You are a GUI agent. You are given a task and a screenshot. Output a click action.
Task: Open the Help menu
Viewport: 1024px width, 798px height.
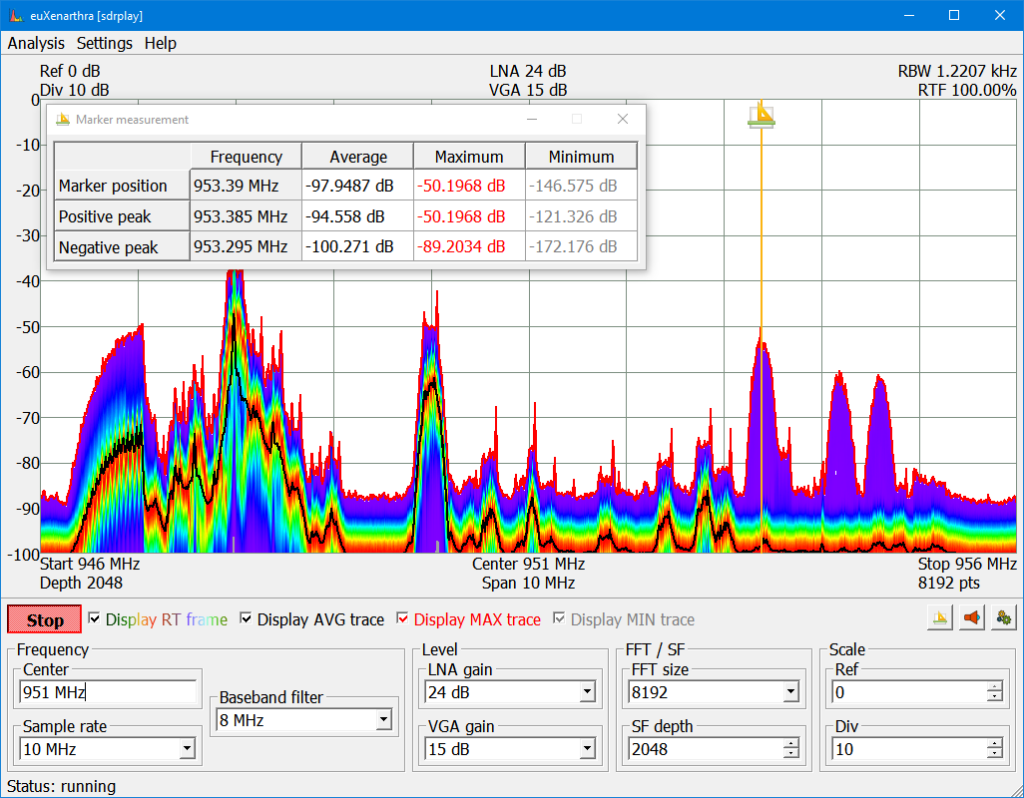[161, 43]
